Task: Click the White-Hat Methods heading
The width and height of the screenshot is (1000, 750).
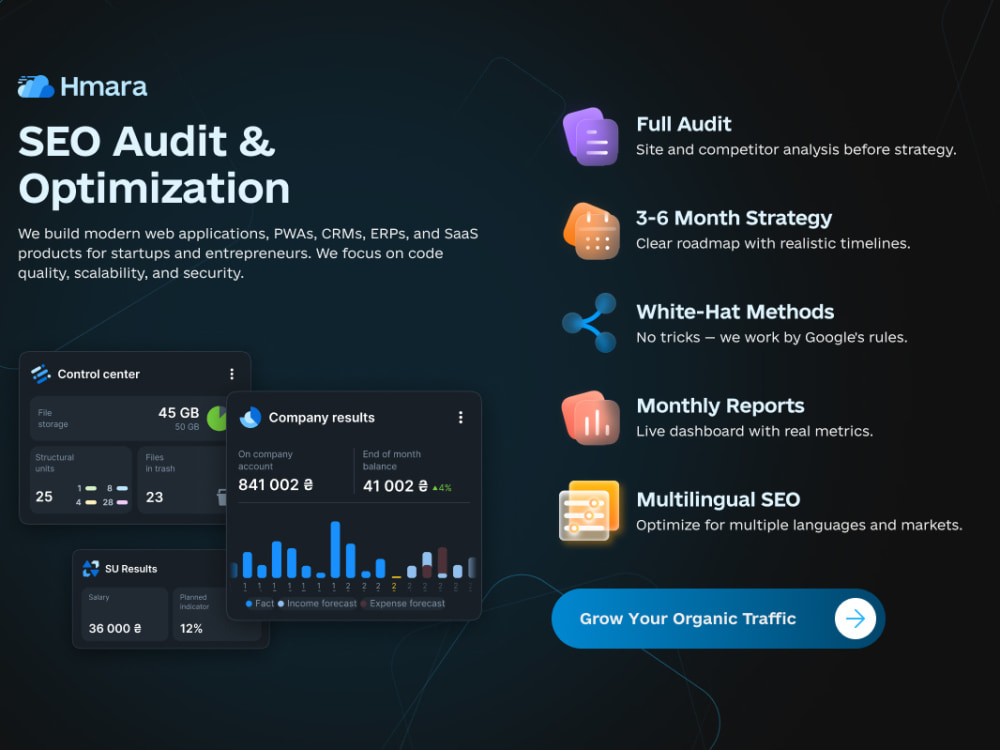Action: coord(735,312)
